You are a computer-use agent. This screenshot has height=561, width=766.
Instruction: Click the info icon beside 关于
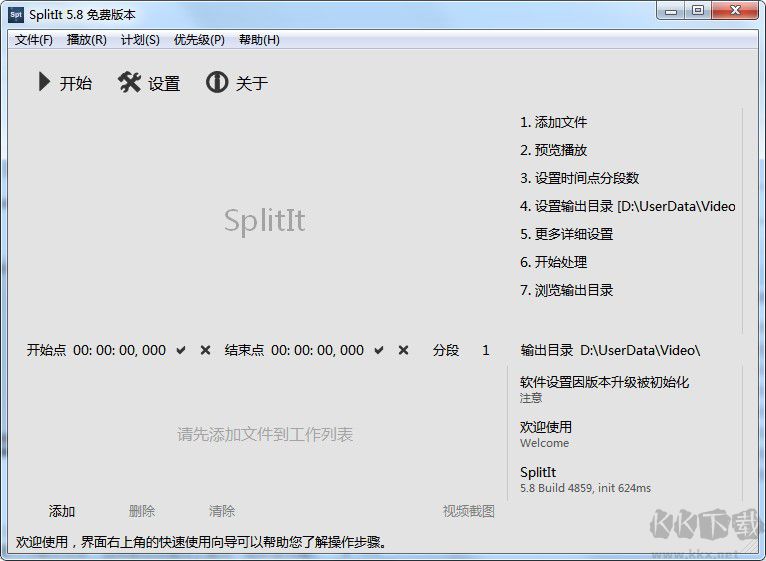pyautogui.click(x=217, y=82)
